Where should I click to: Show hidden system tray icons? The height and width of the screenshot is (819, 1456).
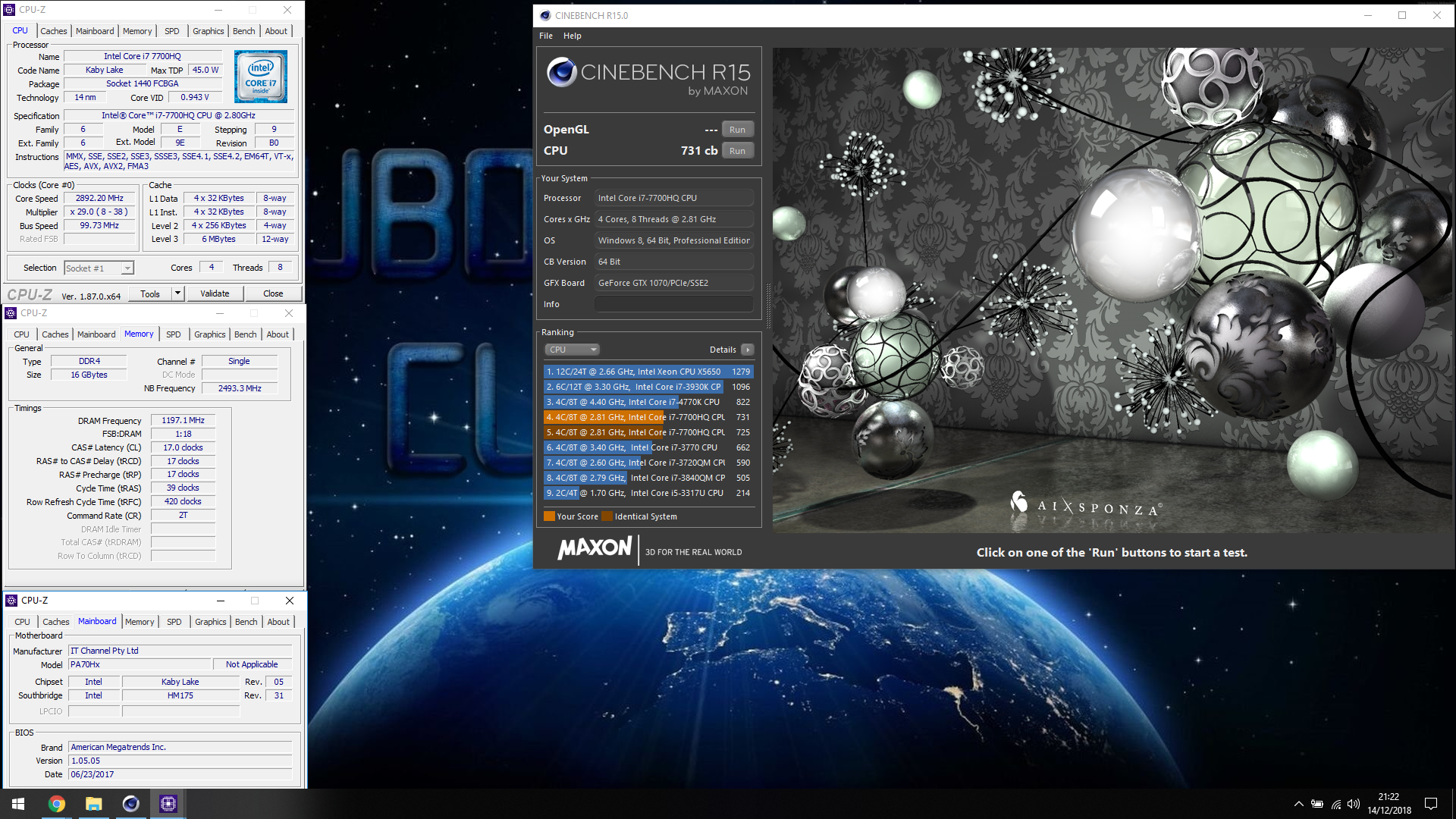pos(1298,804)
